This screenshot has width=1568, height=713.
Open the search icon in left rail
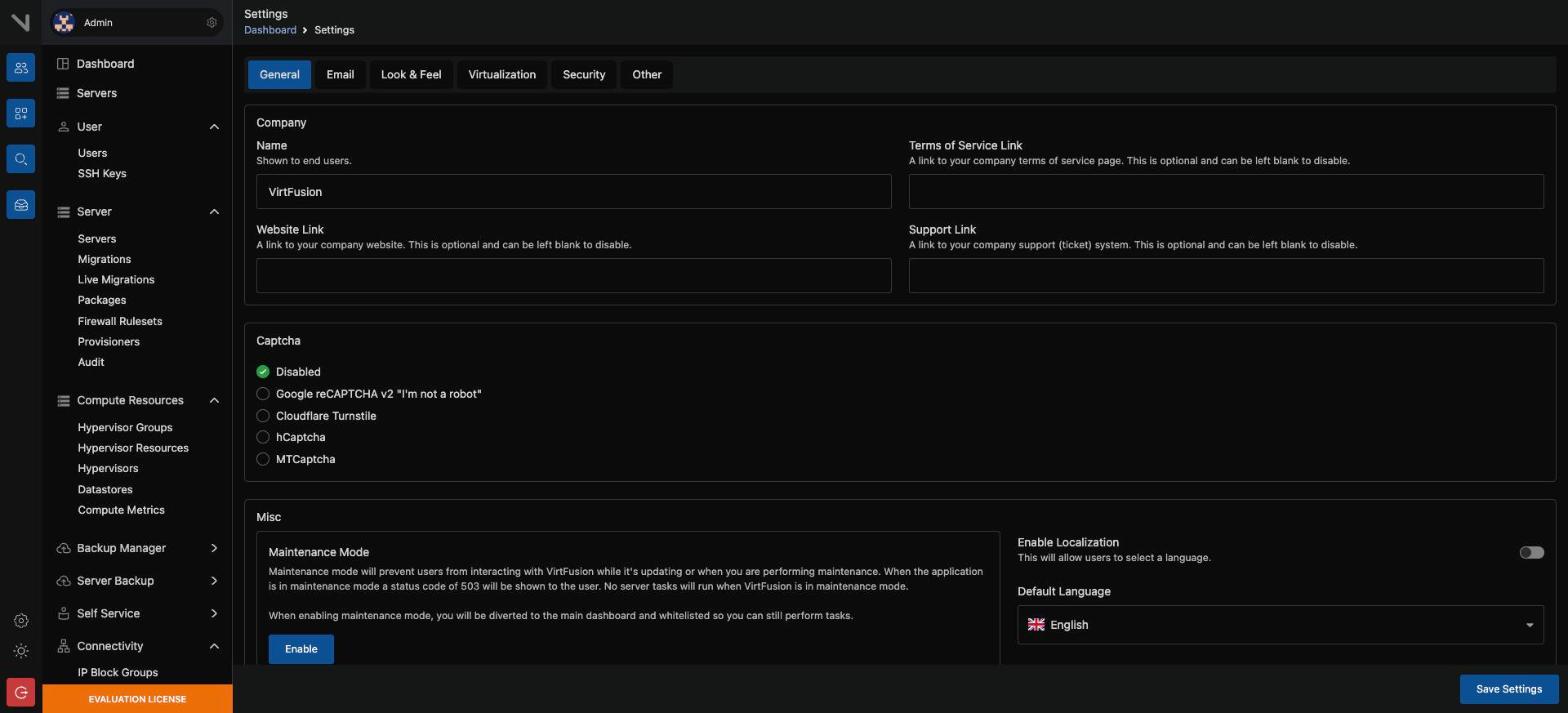tap(20, 159)
